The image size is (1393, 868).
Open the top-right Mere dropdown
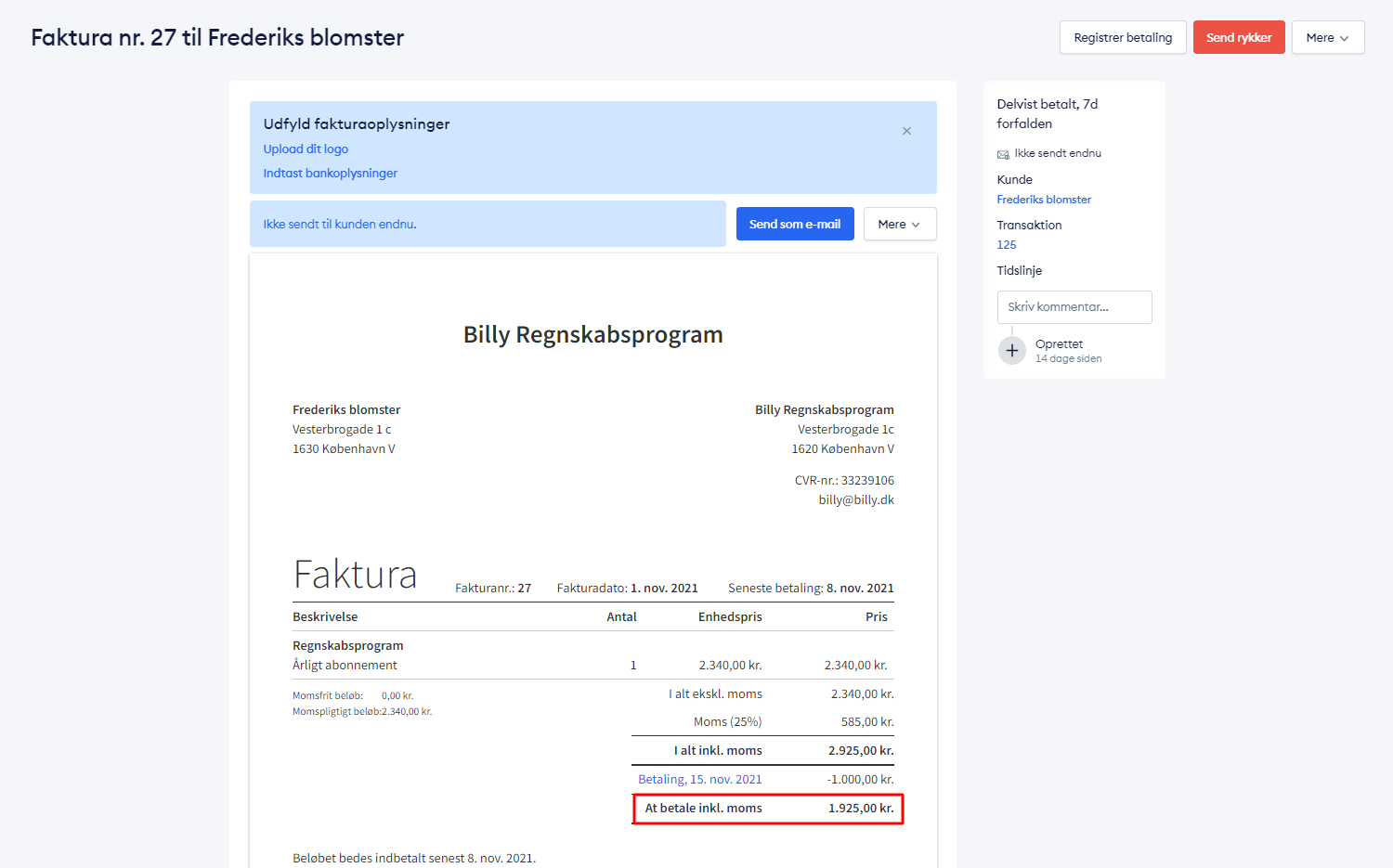[1328, 37]
